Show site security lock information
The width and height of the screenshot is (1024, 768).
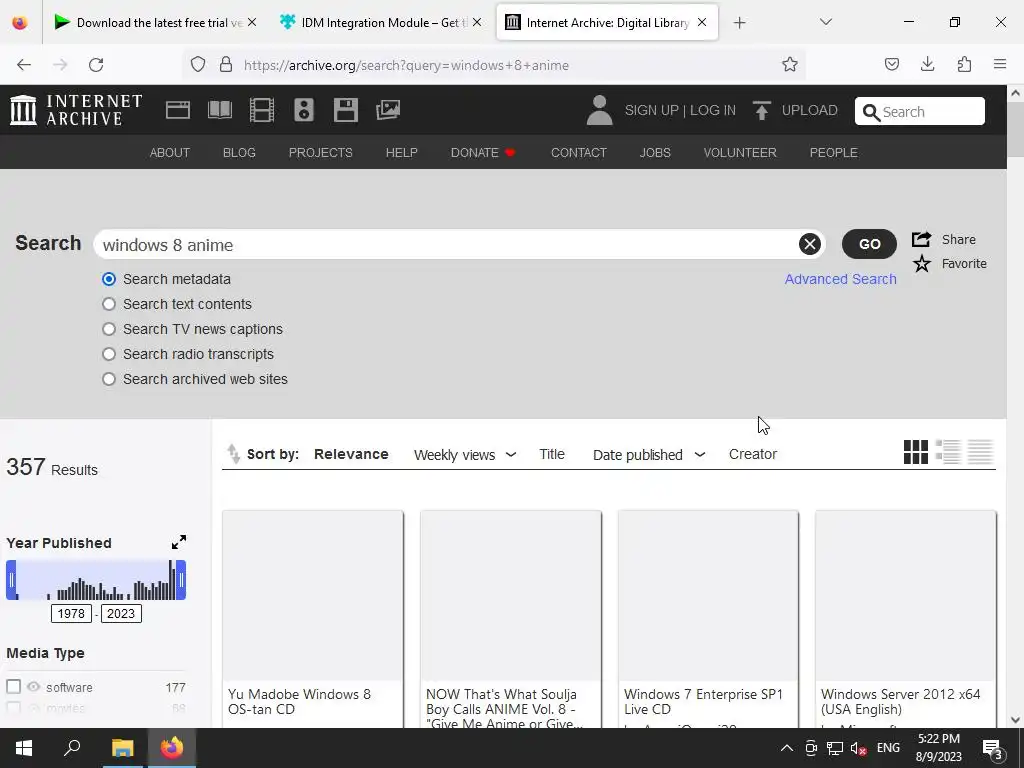(x=226, y=65)
